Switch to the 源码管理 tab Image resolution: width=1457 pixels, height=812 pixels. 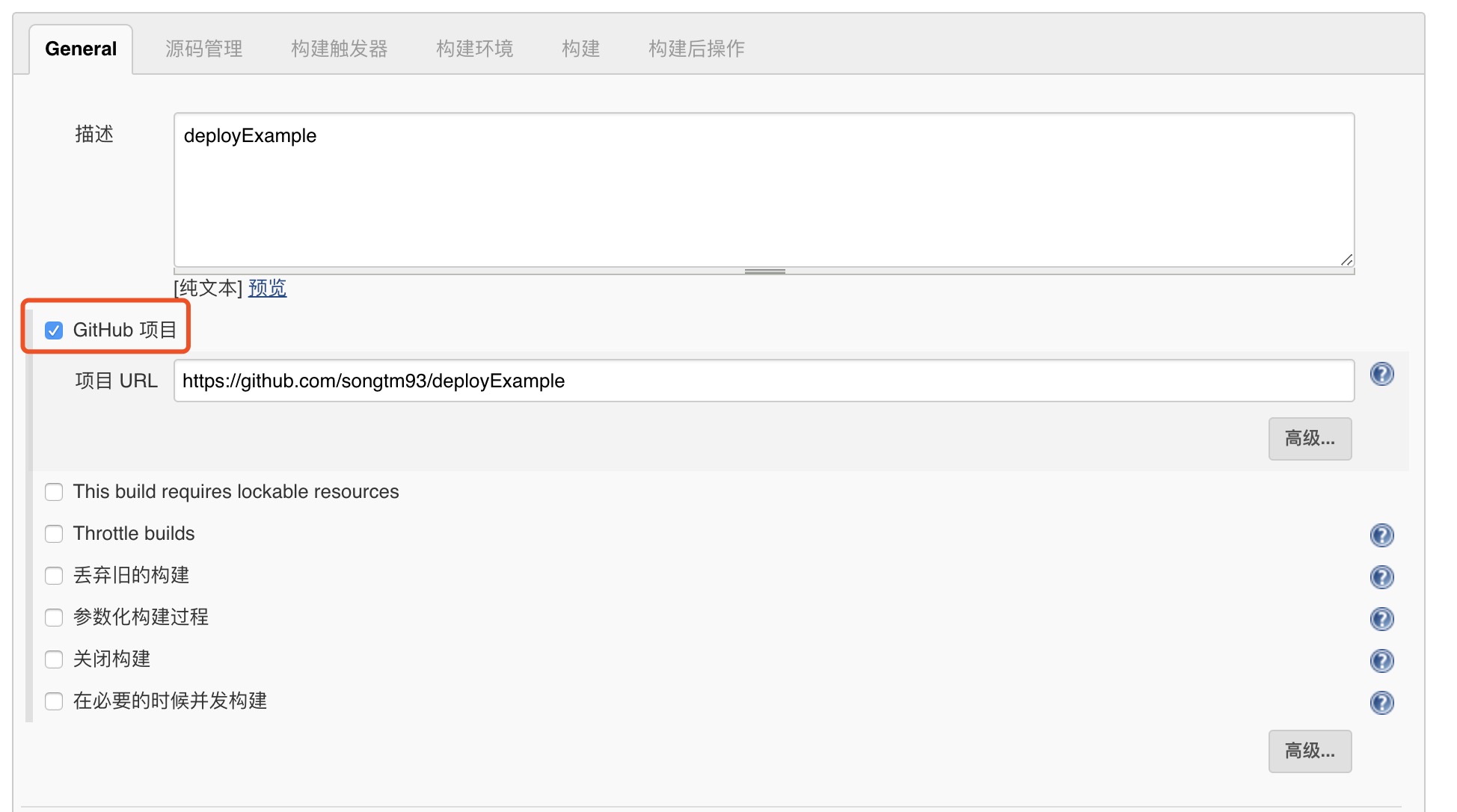click(x=203, y=49)
